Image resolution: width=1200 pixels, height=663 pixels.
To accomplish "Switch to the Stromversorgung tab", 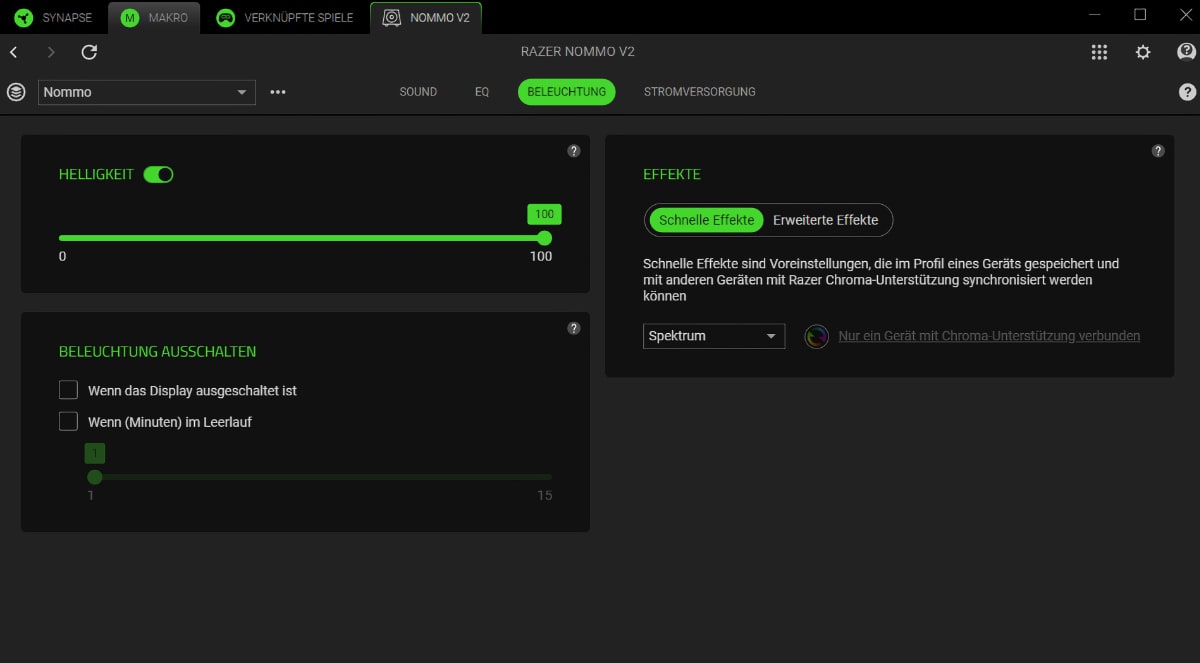I will click(699, 92).
